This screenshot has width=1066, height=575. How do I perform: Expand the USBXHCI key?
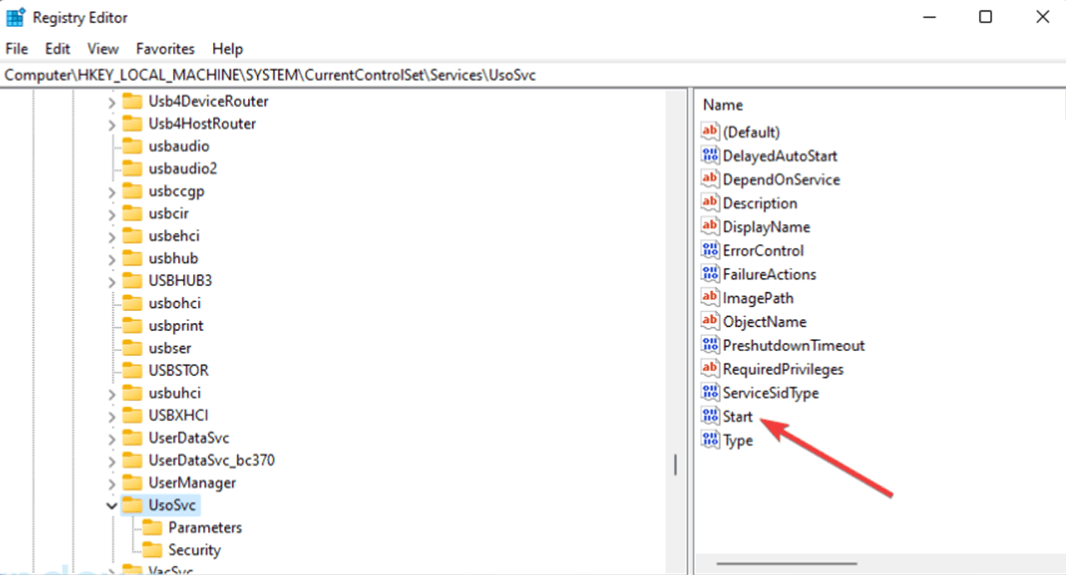click(x=111, y=417)
